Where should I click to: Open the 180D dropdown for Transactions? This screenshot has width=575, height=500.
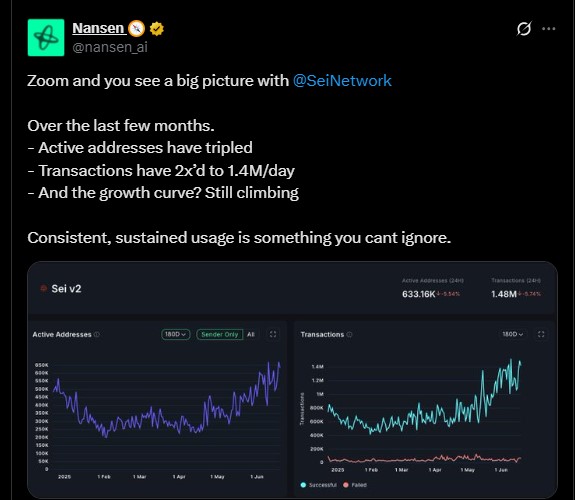tap(512, 334)
